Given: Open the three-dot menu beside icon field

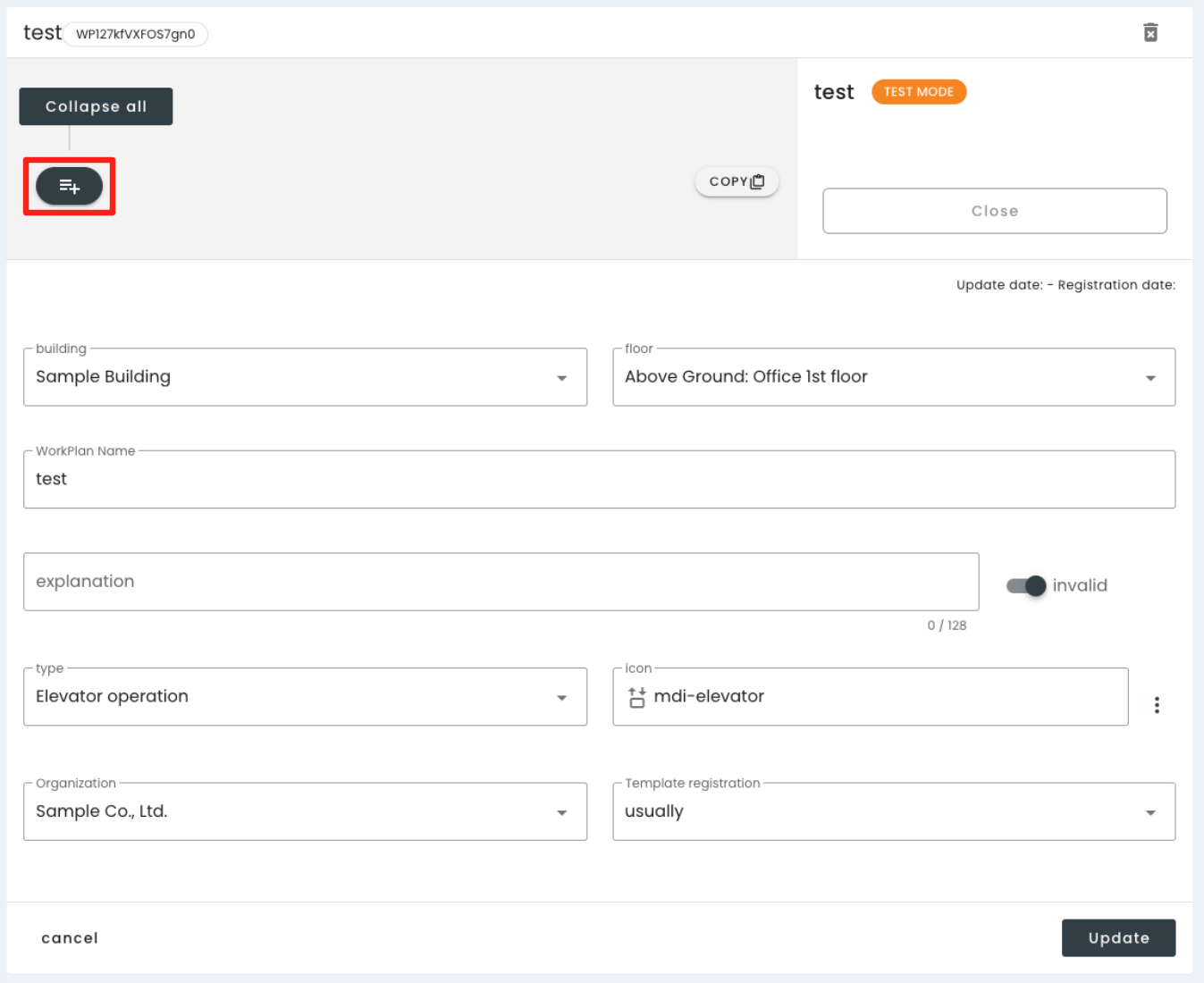Looking at the screenshot, I should (1157, 705).
